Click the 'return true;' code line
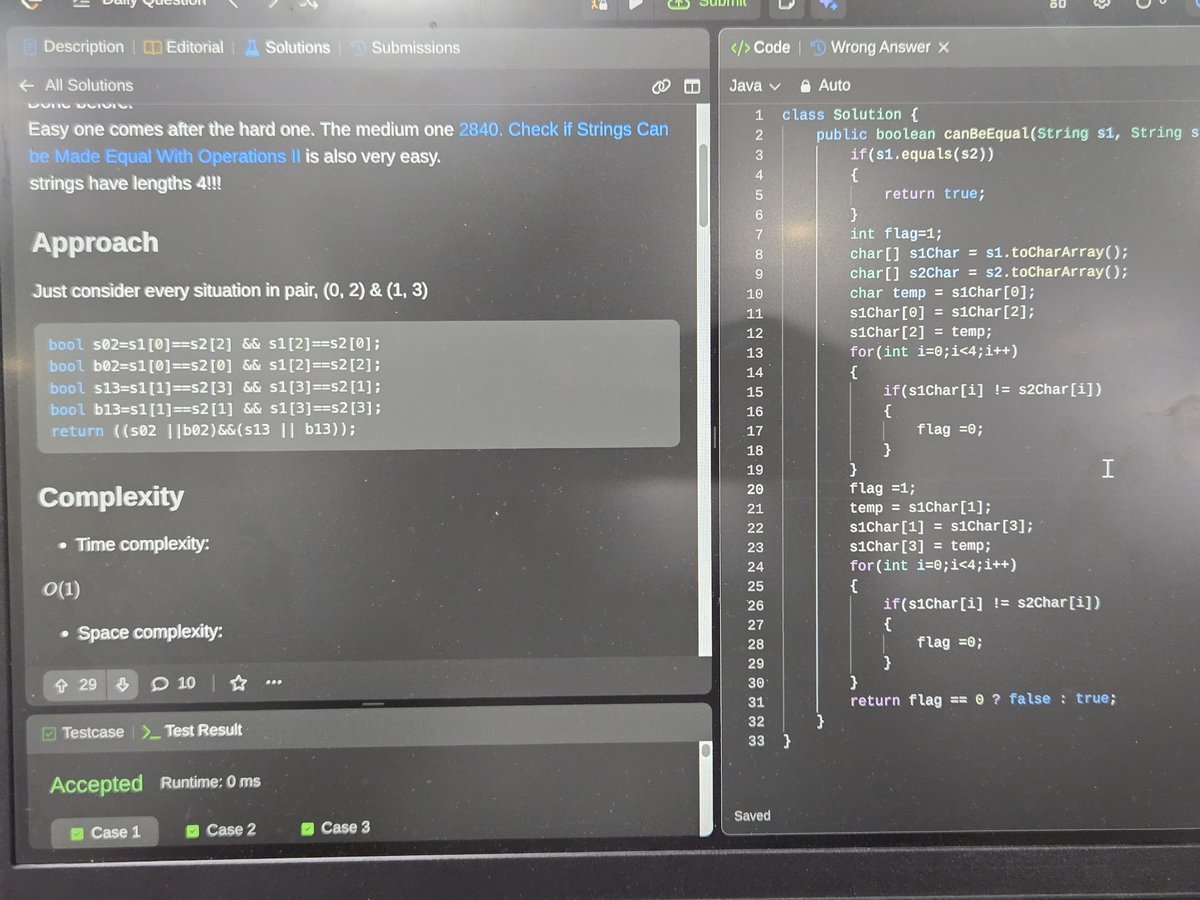The height and width of the screenshot is (900, 1200). click(x=934, y=194)
